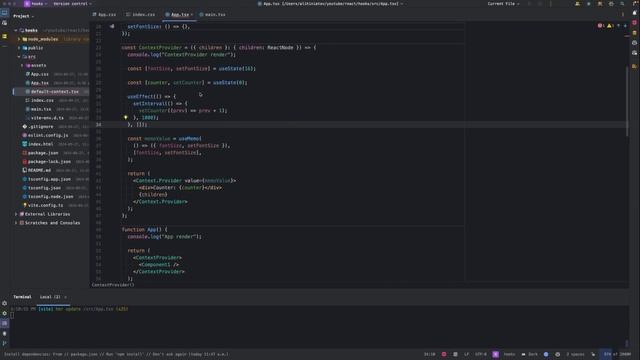Select the Terminal panel tab
Screen dimensions: 640x360
22,297
